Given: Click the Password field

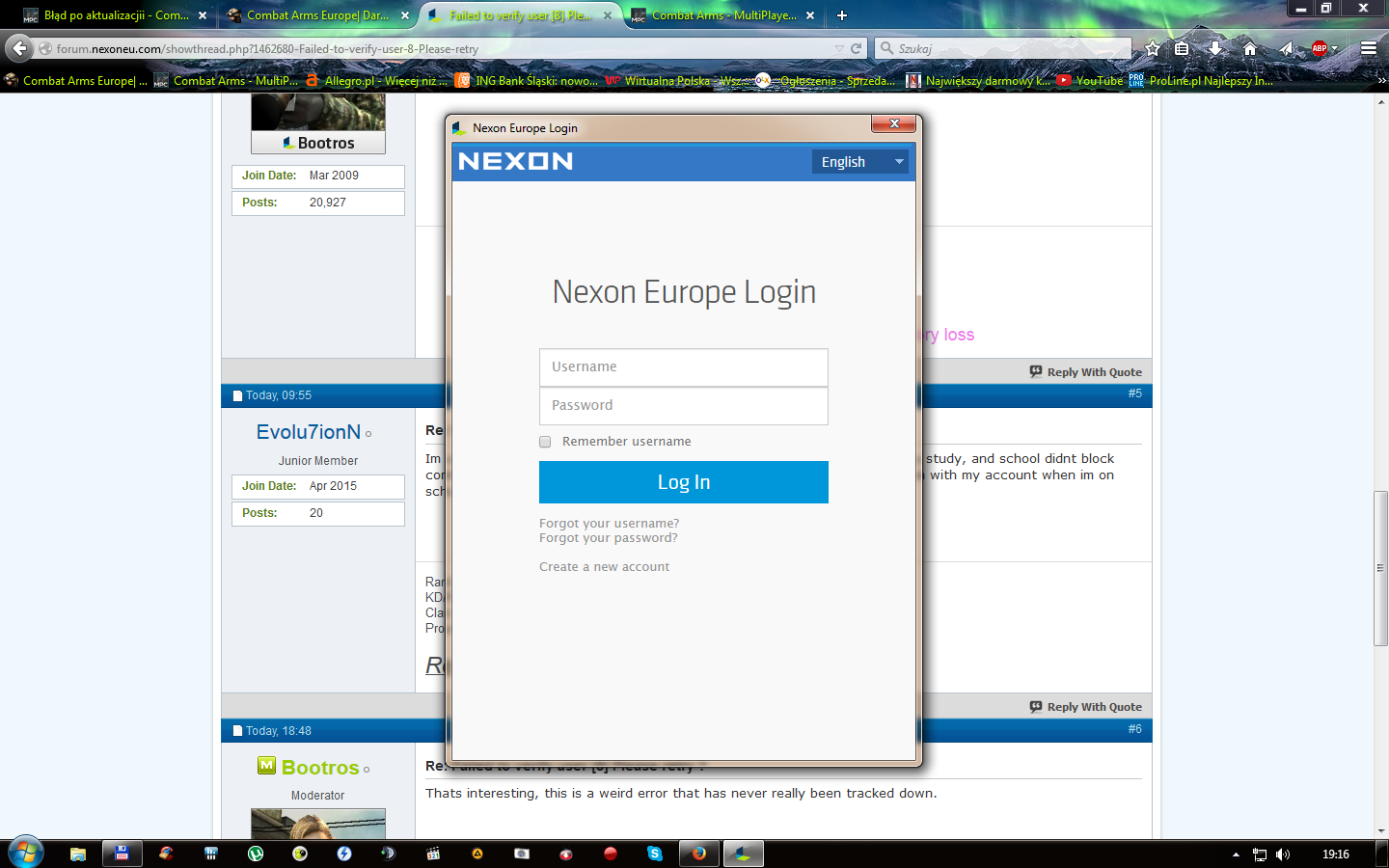Looking at the screenshot, I should pos(684,406).
